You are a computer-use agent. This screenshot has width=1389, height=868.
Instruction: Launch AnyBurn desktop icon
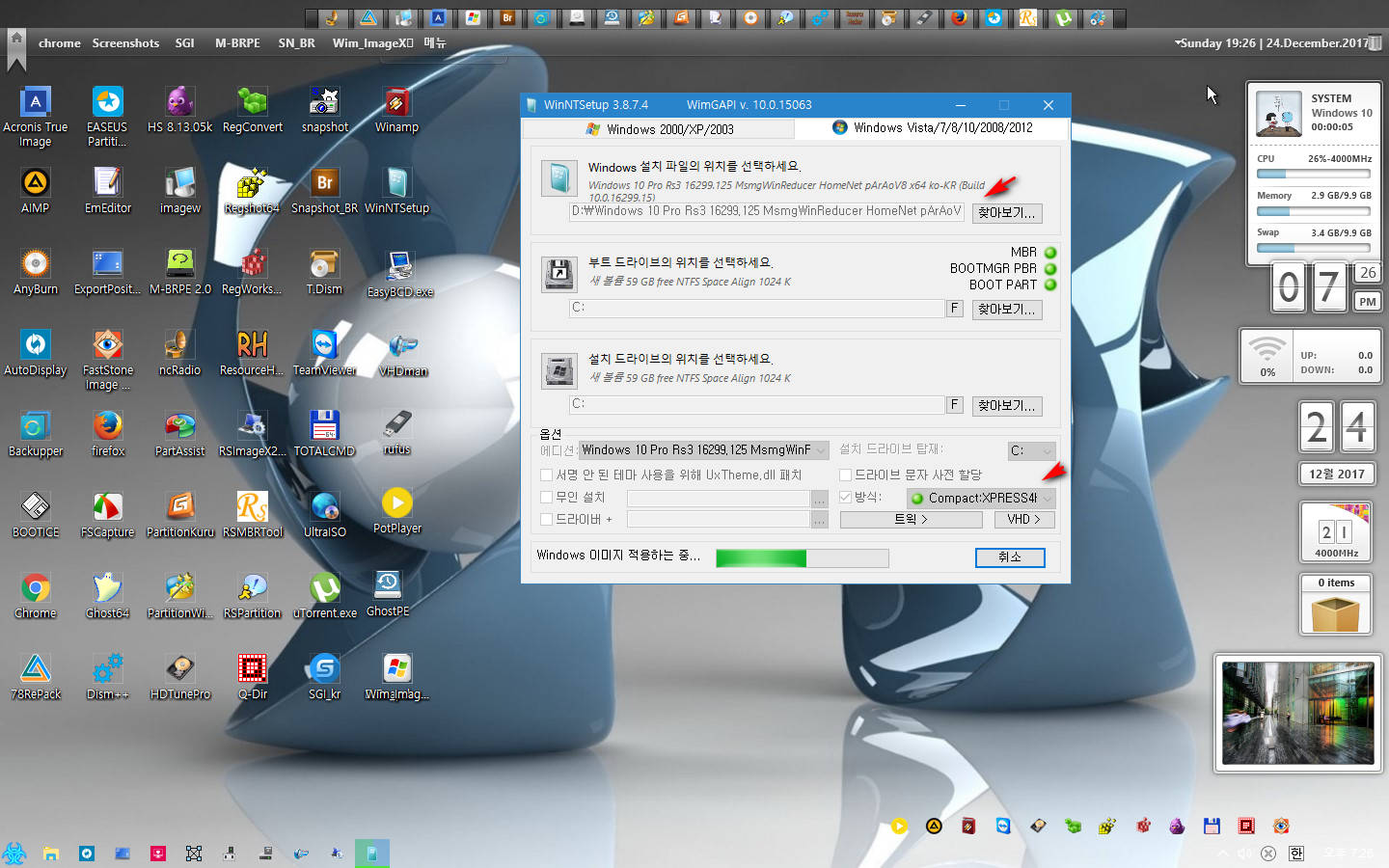(36, 271)
